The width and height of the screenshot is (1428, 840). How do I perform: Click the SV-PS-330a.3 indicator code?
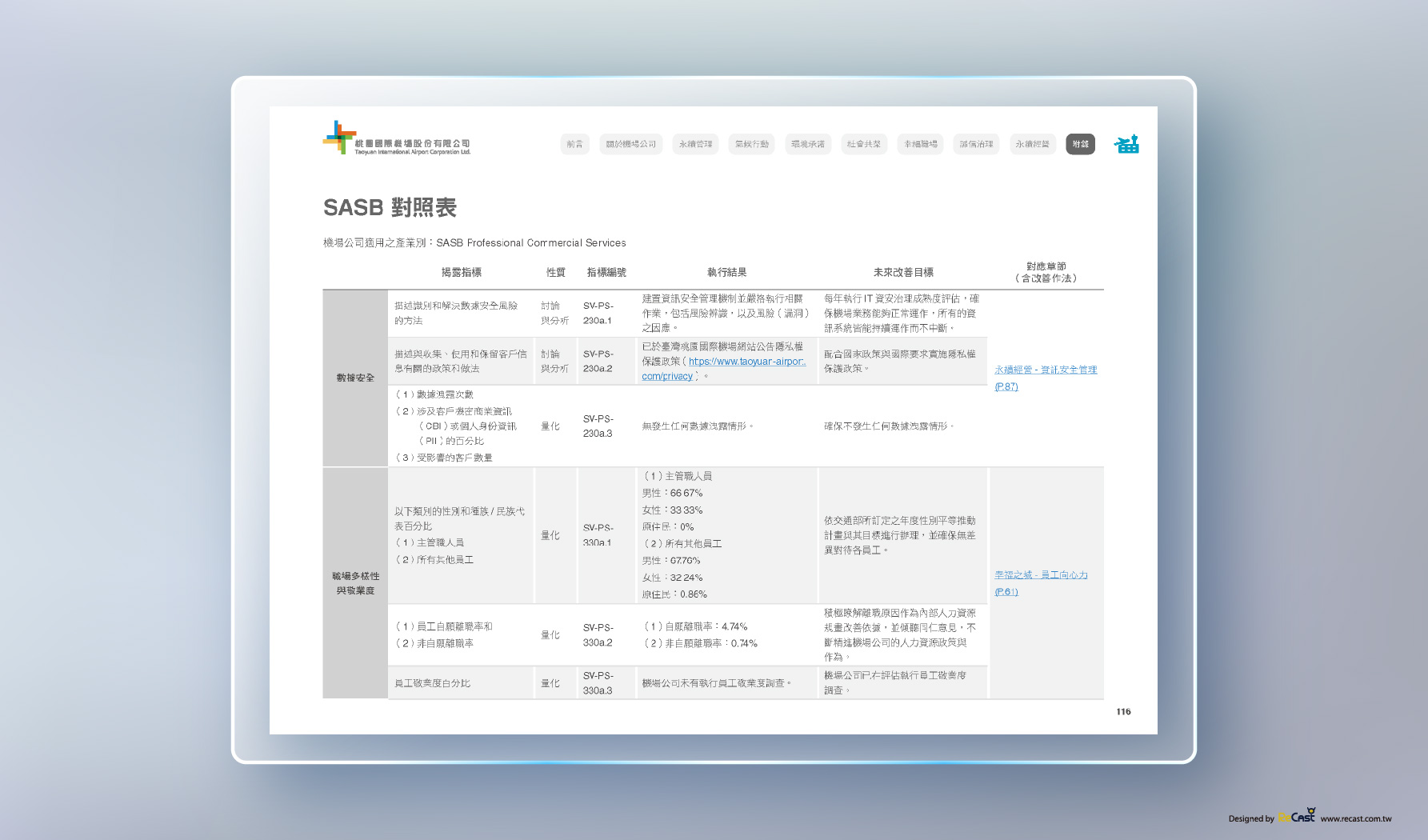(x=598, y=682)
